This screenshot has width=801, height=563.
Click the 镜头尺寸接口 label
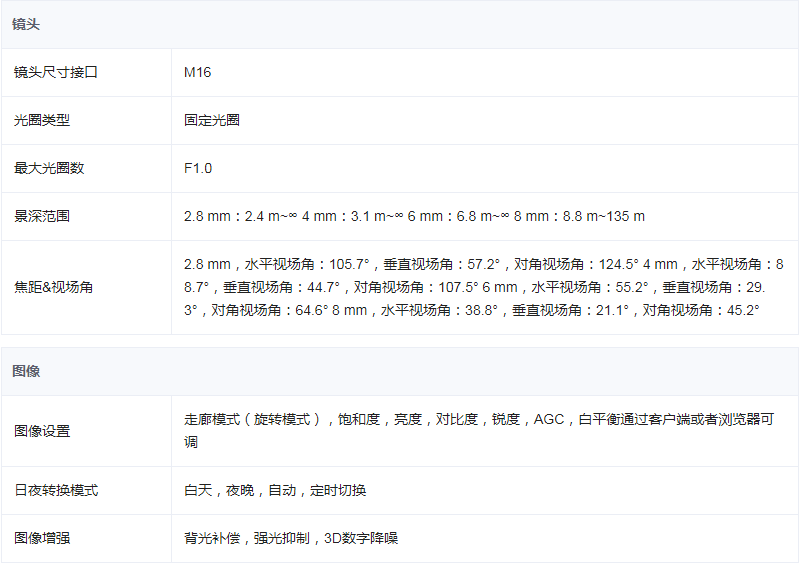click(56, 72)
